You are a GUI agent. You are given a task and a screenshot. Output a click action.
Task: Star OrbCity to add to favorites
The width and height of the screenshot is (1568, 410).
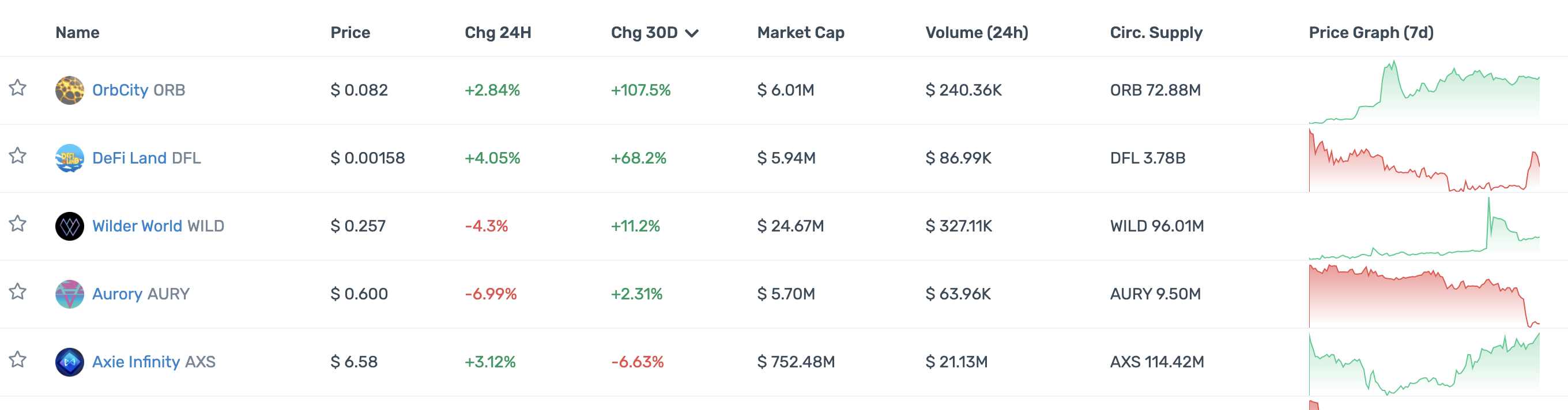pyautogui.click(x=18, y=88)
